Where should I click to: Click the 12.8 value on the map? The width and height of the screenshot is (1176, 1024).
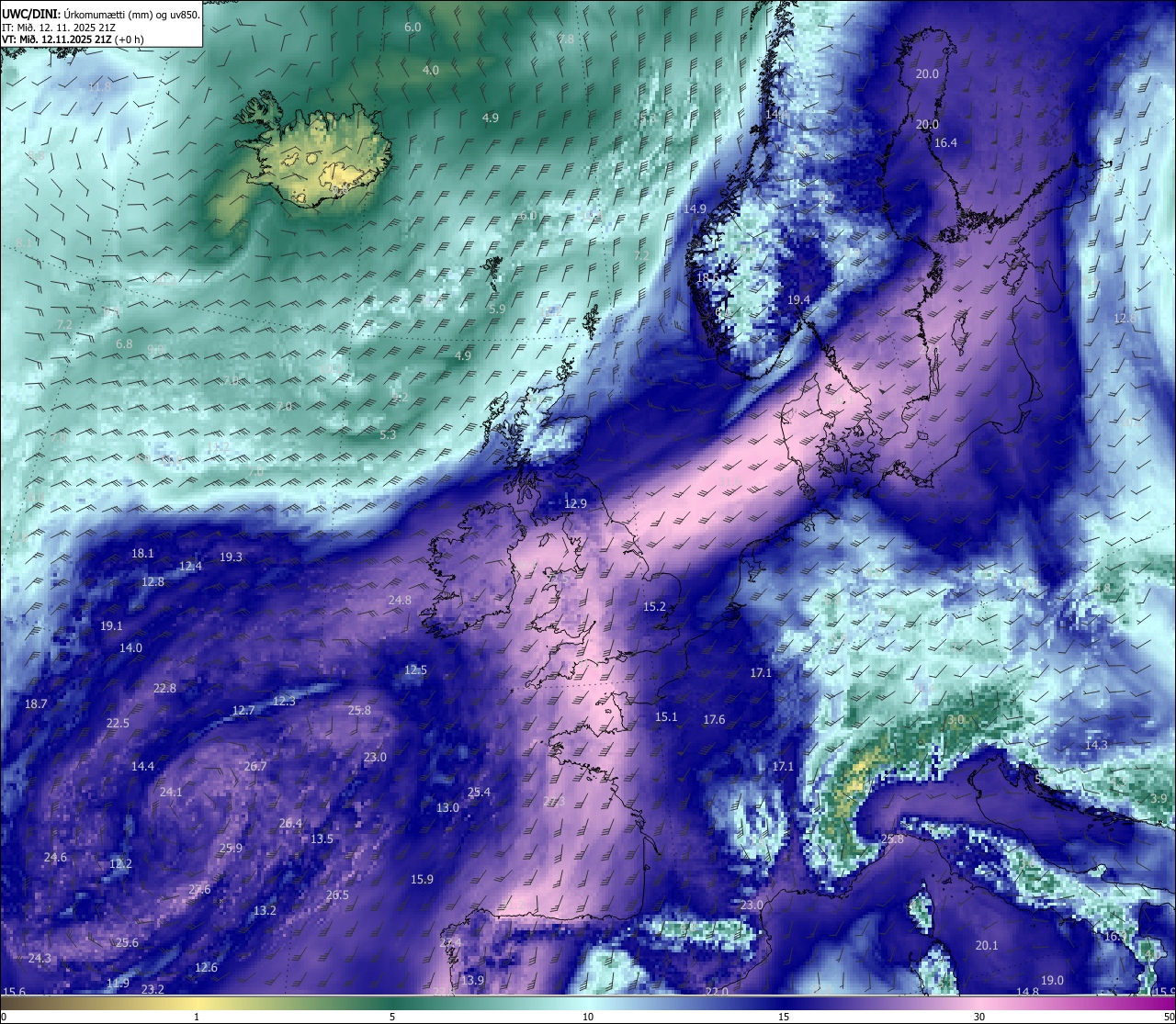click(153, 582)
